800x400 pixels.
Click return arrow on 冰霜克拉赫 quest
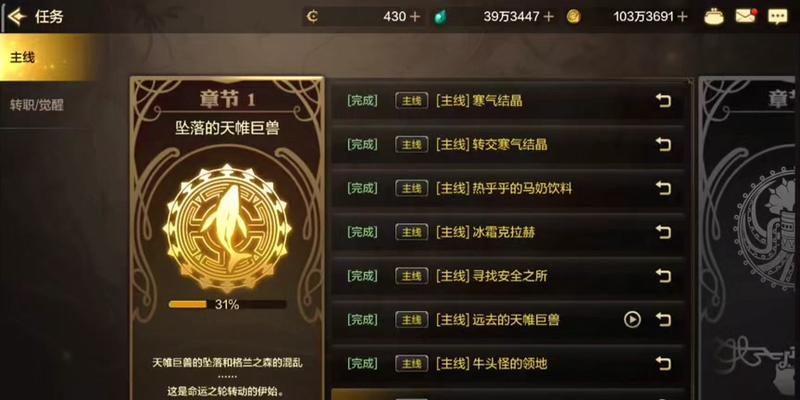point(663,232)
